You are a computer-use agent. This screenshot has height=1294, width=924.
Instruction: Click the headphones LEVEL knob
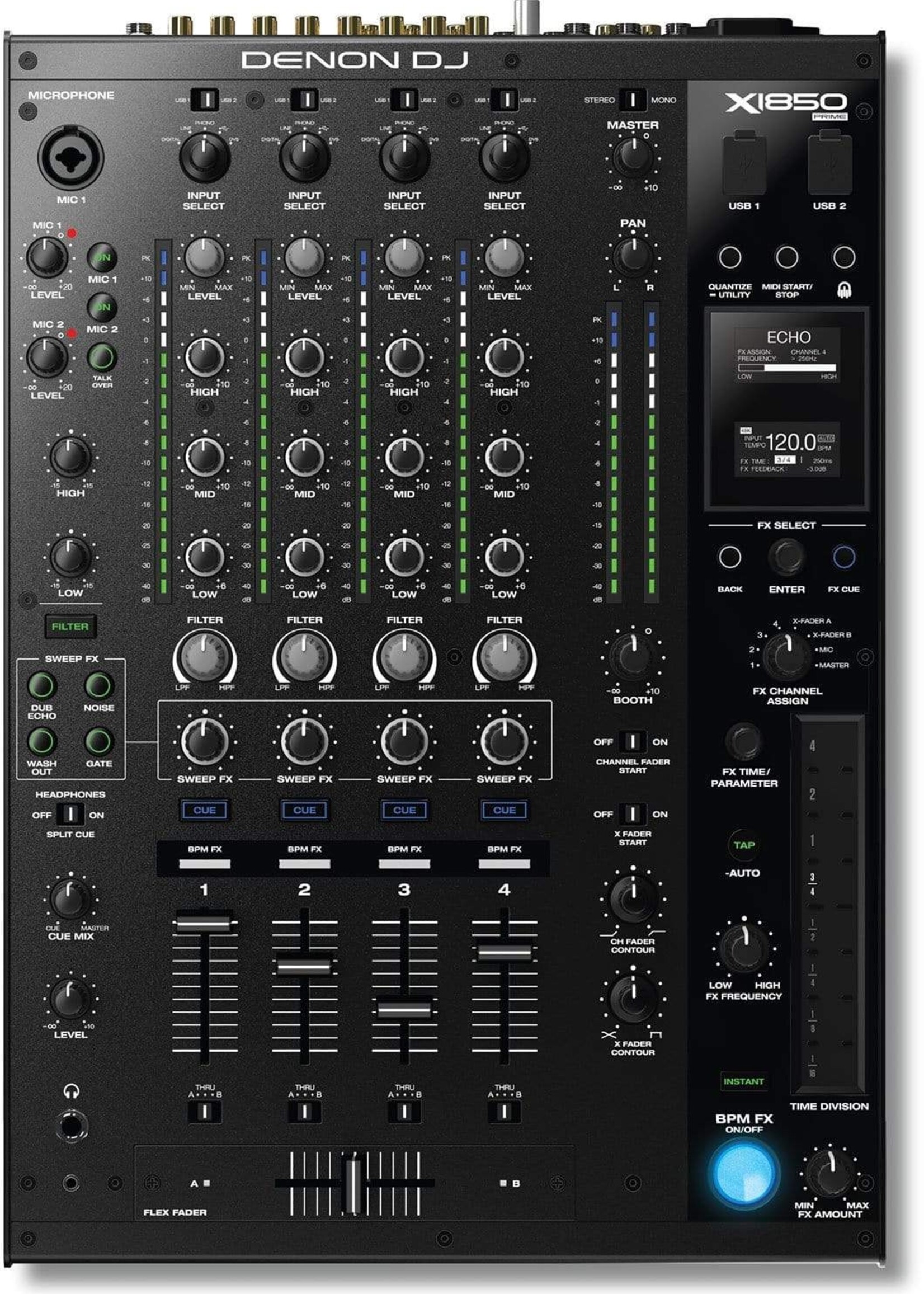click(x=70, y=999)
